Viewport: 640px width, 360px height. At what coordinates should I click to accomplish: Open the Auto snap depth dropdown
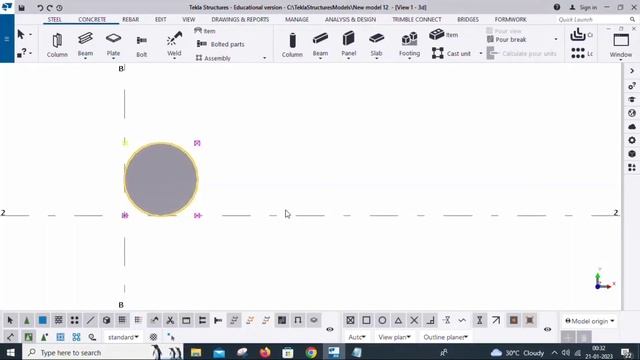pyautogui.click(x=357, y=337)
